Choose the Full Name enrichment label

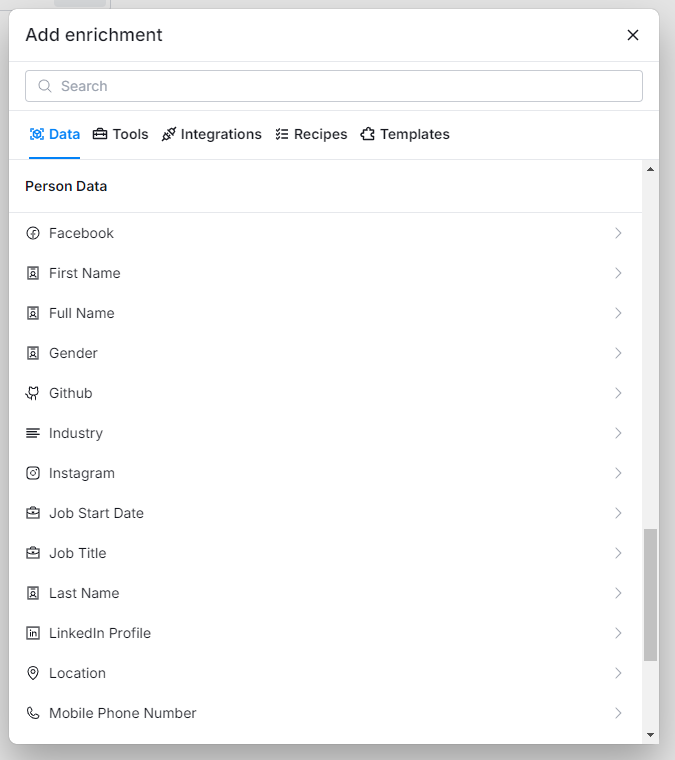click(x=82, y=313)
